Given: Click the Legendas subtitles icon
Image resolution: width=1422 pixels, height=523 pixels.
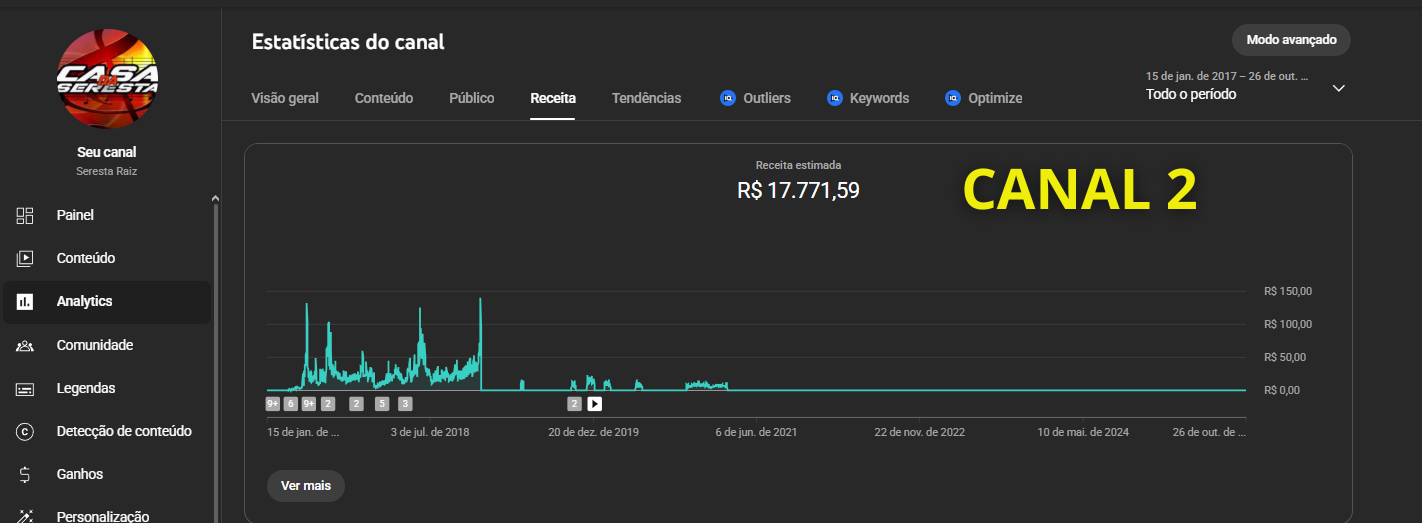Looking at the screenshot, I should [25, 388].
